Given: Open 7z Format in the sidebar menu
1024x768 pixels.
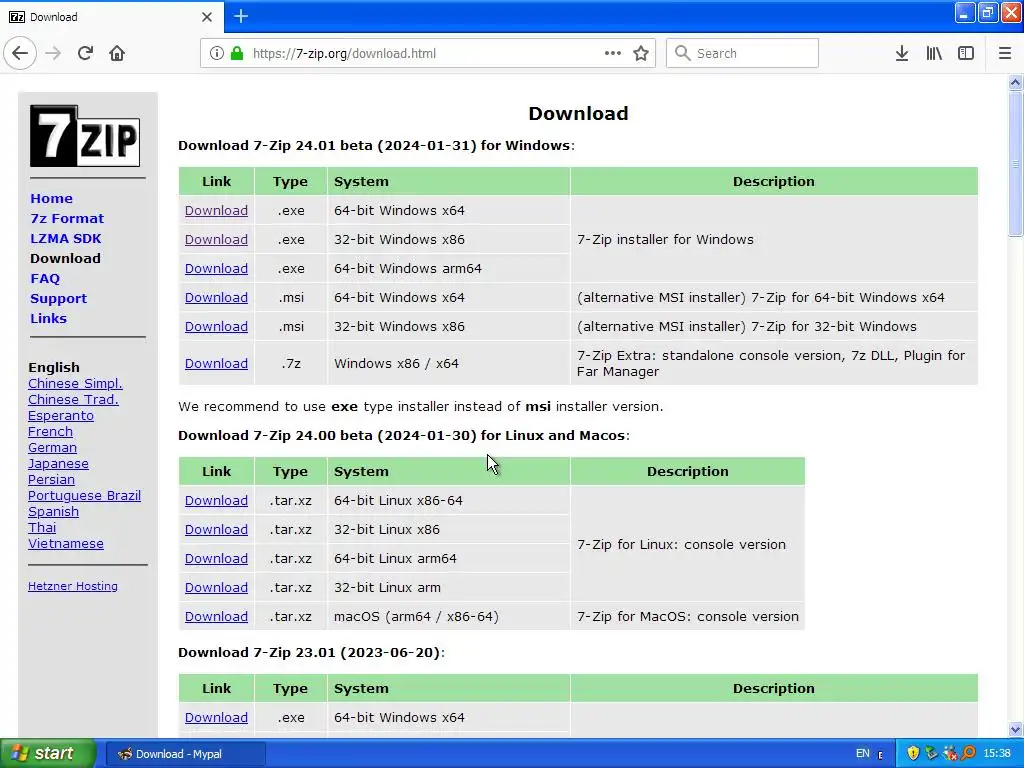Looking at the screenshot, I should click(x=67, y=218).
